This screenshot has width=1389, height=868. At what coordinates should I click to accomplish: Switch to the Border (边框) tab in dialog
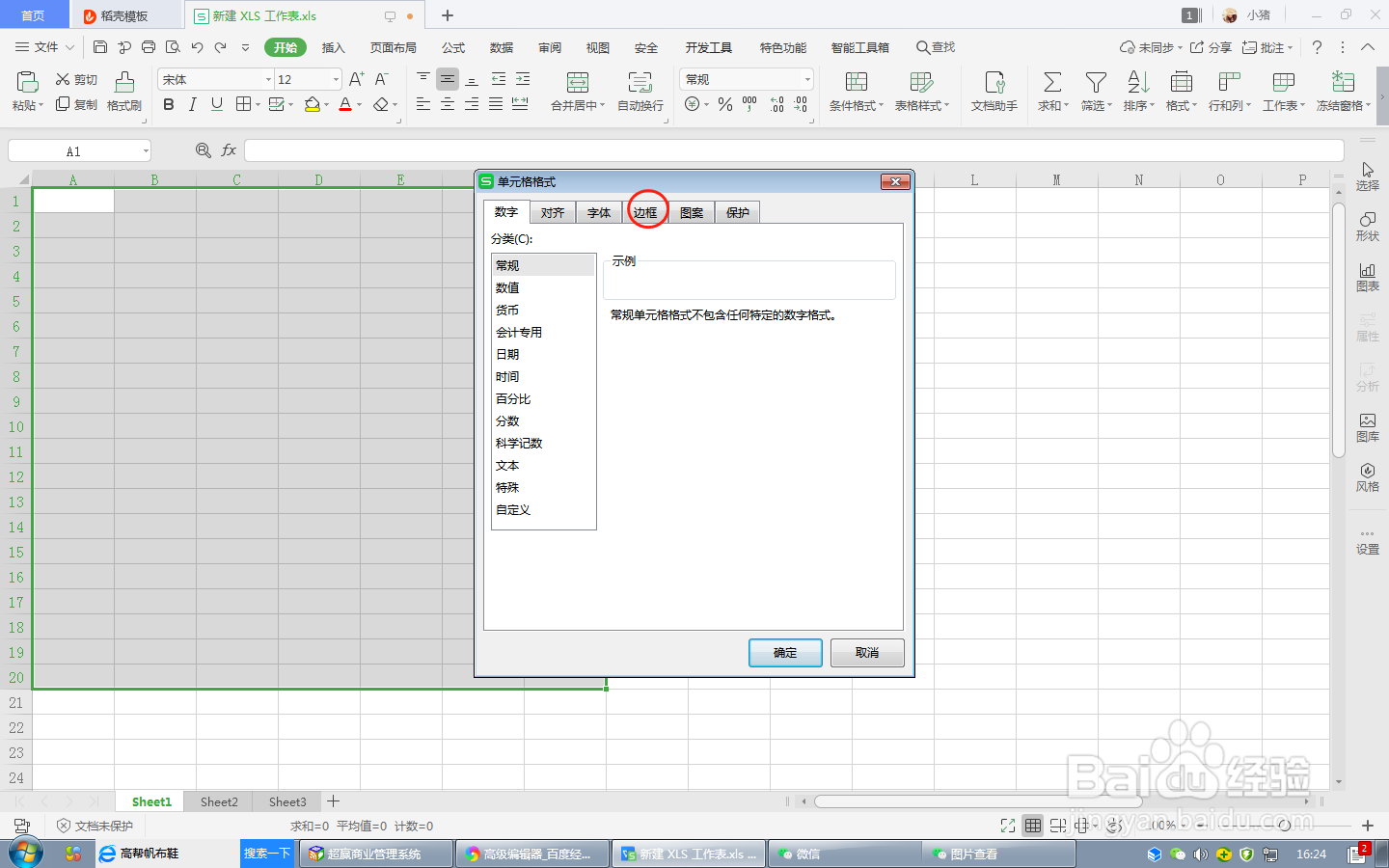click(x=645, y=212)
